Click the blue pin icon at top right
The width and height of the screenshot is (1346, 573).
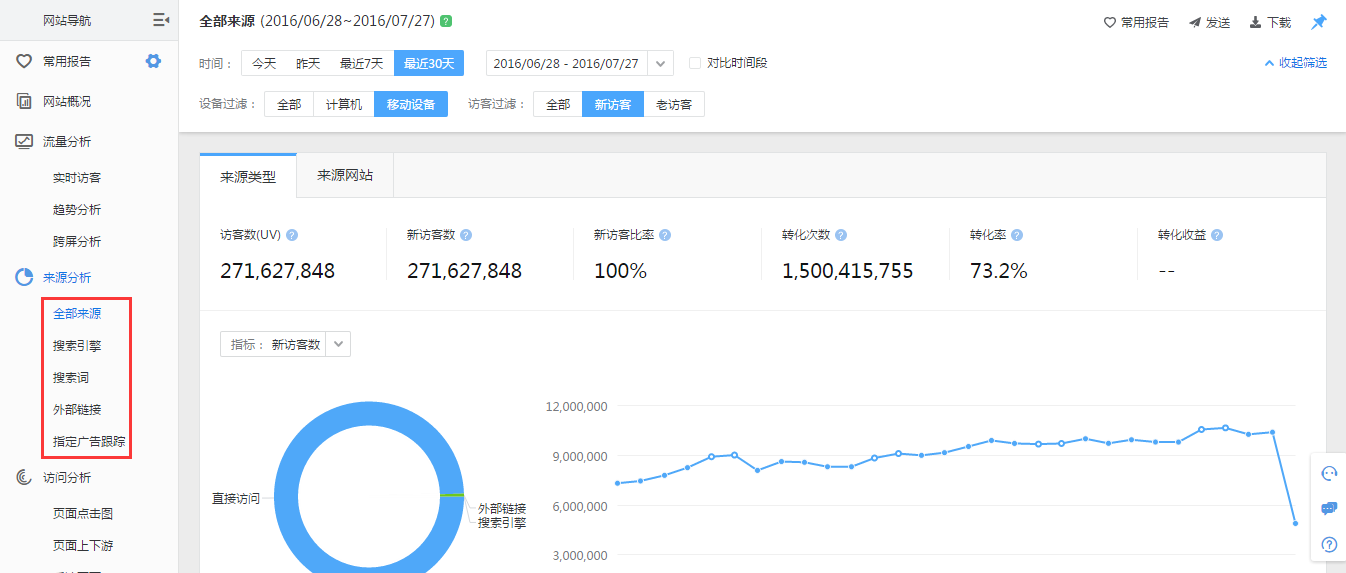click(1319, 22)
